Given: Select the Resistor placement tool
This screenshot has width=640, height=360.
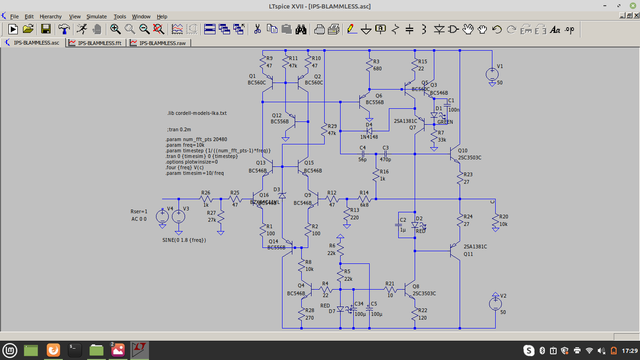Looking at the screenshot, I should click(395, 29).
